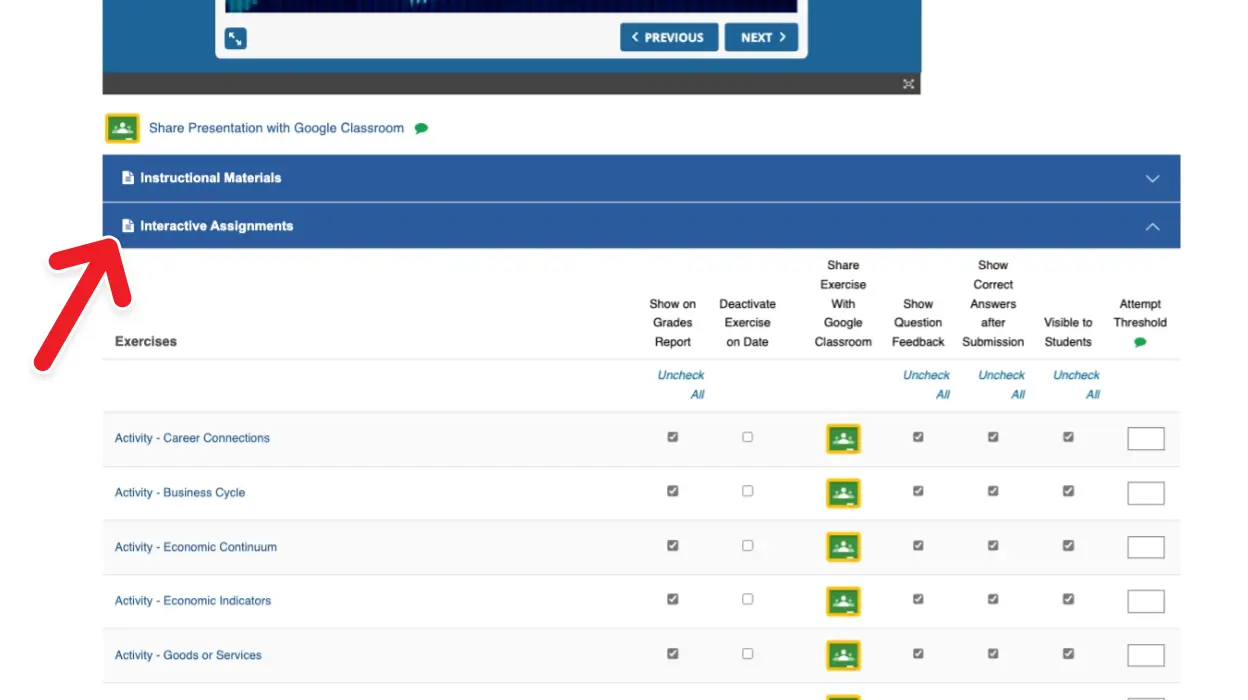Go to the previous slide with PREVIOUS
1248x700 pixels.
[x=669, y=38]
